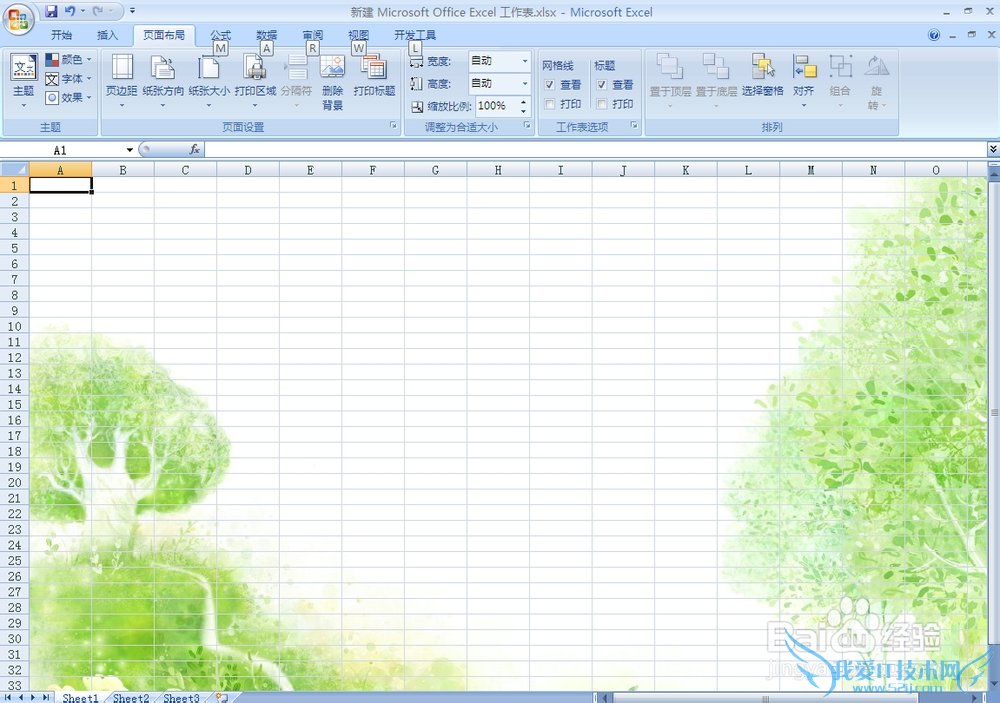Click the Scale 100% input field
Screen dimensions: 1000x703
coord(497,106)
